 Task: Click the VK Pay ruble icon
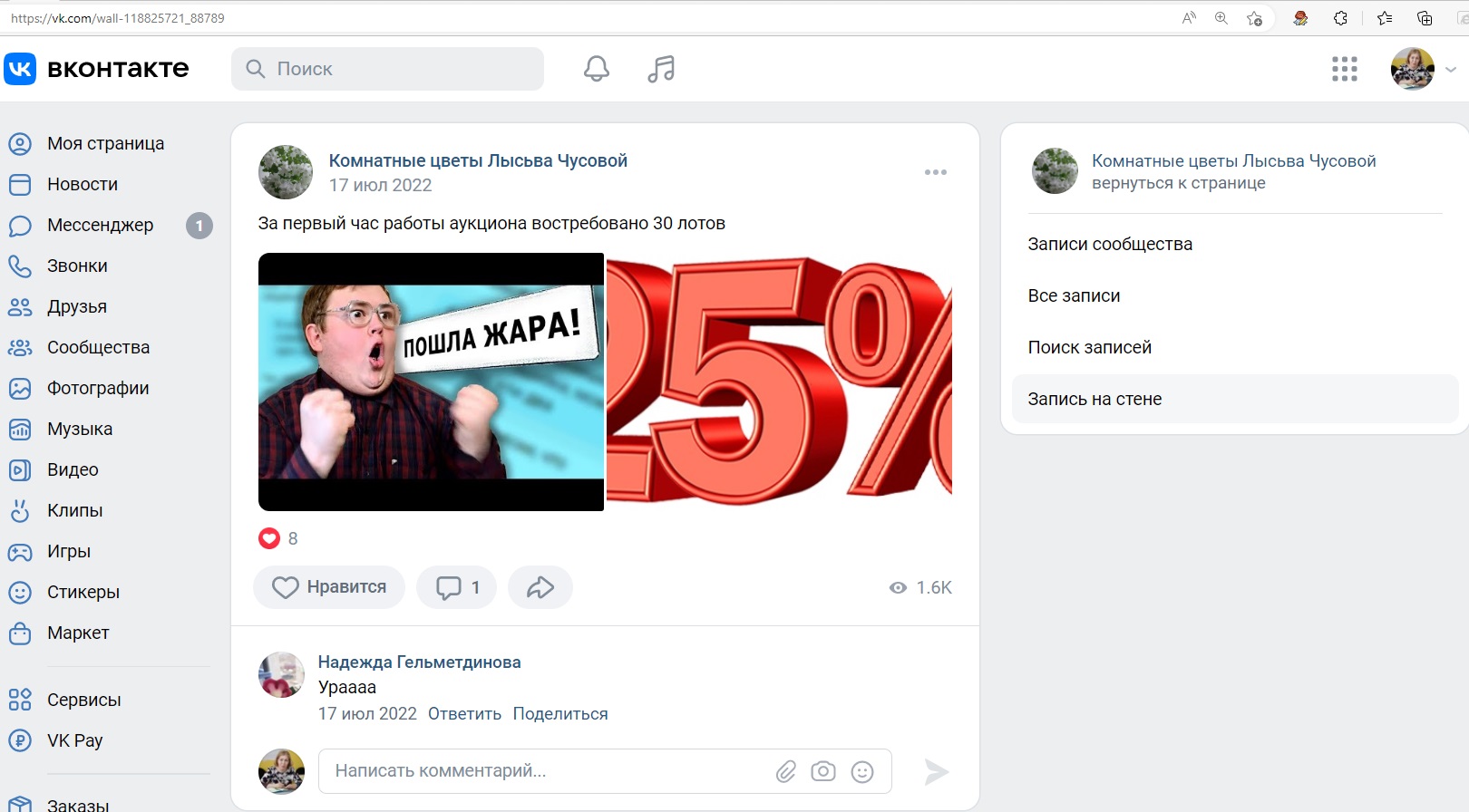[x=20, y=740]
